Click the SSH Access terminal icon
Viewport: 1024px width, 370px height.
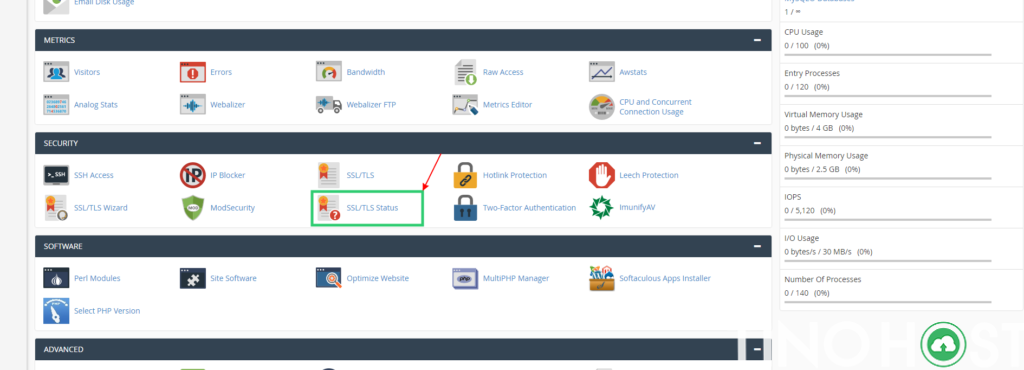pos(56,175)
